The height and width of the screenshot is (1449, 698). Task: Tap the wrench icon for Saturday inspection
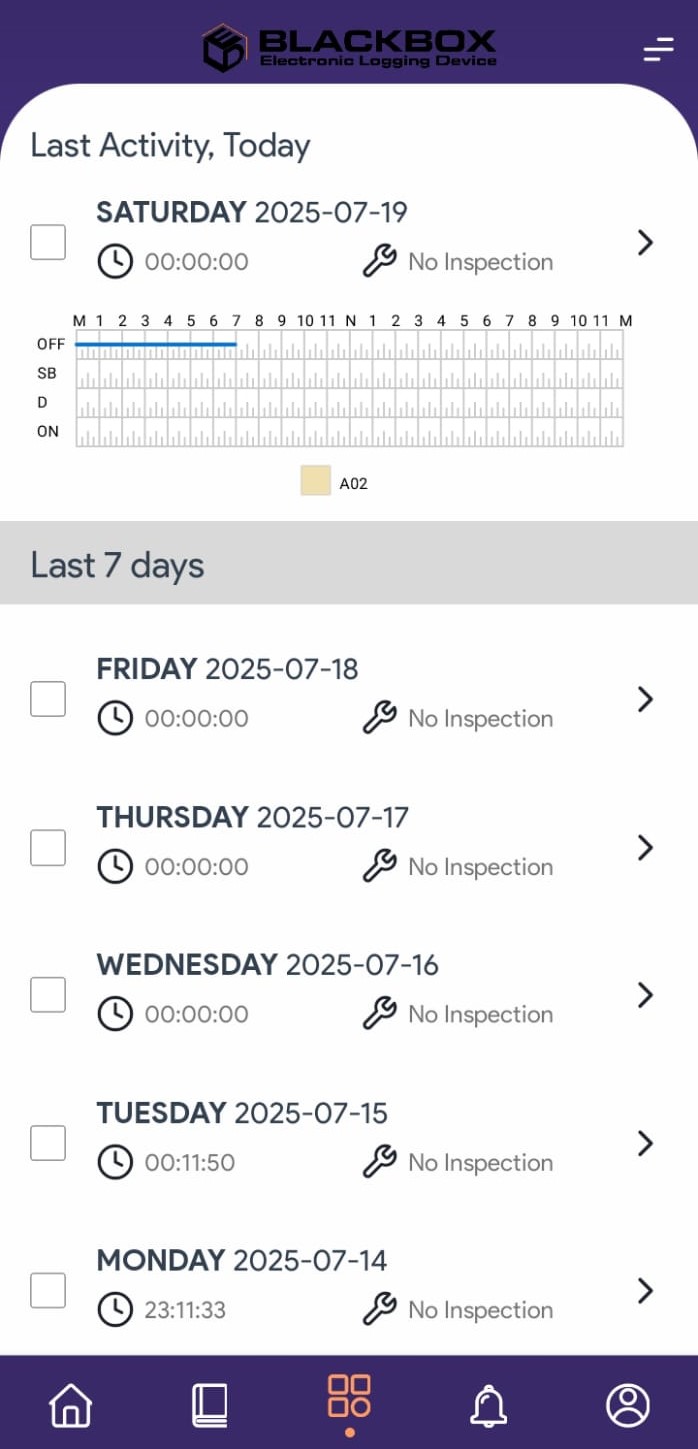pyautogui.click(x=379, y=262)
